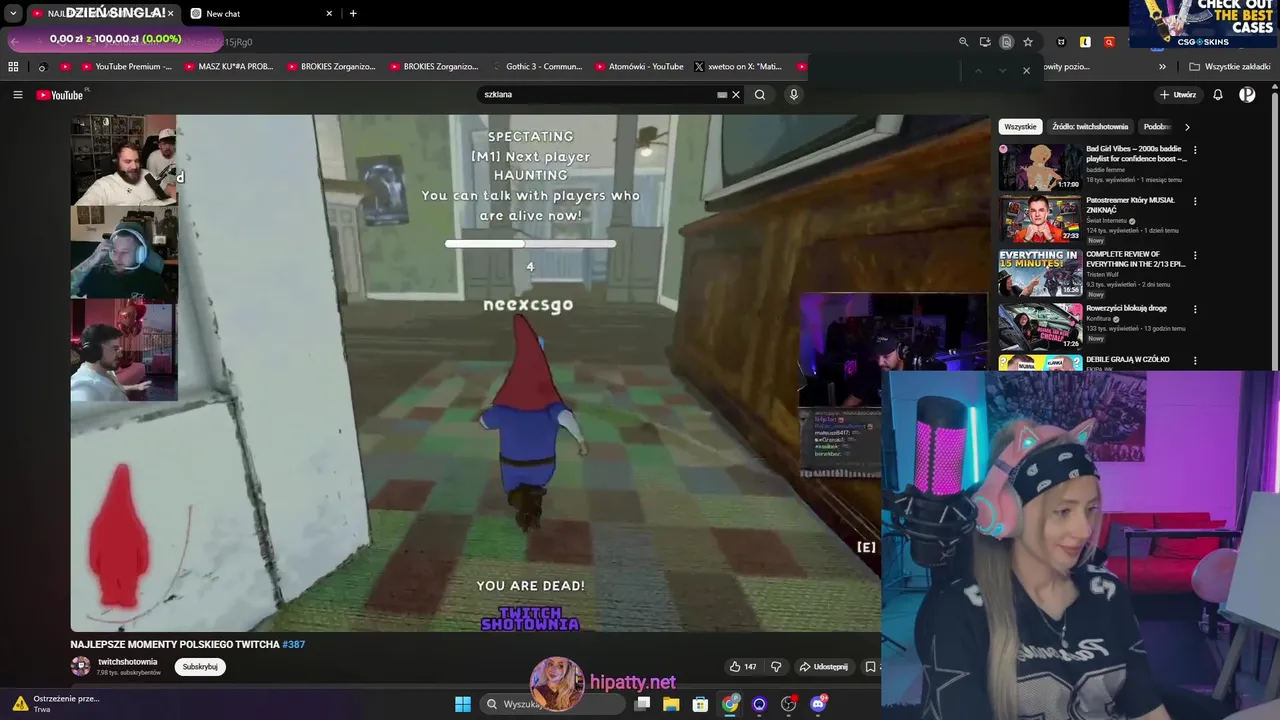Click the Utwórz create button

click(x=1178, y=95)
